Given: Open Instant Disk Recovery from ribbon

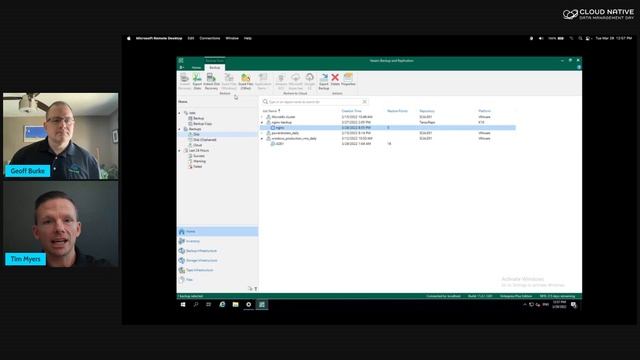Looking at the screenshot, I should click(211, 81).
